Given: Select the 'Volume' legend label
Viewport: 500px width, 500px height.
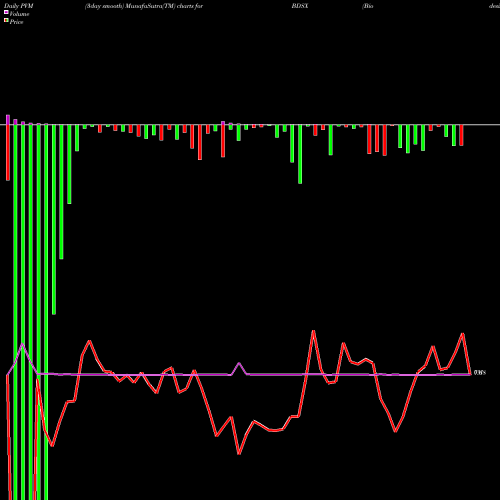Looking at the screenshot, I should pyautogui.click(x=19, y=14).
